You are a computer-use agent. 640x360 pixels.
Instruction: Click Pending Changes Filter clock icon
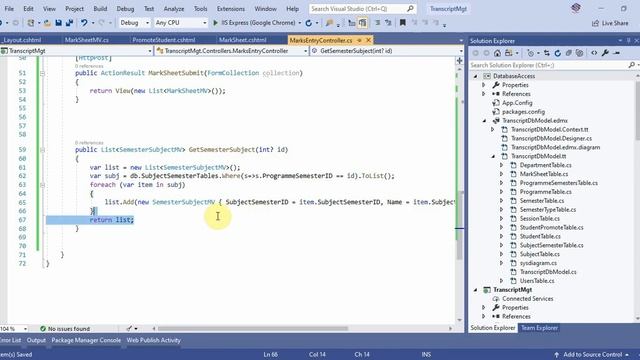coord(530,53)
